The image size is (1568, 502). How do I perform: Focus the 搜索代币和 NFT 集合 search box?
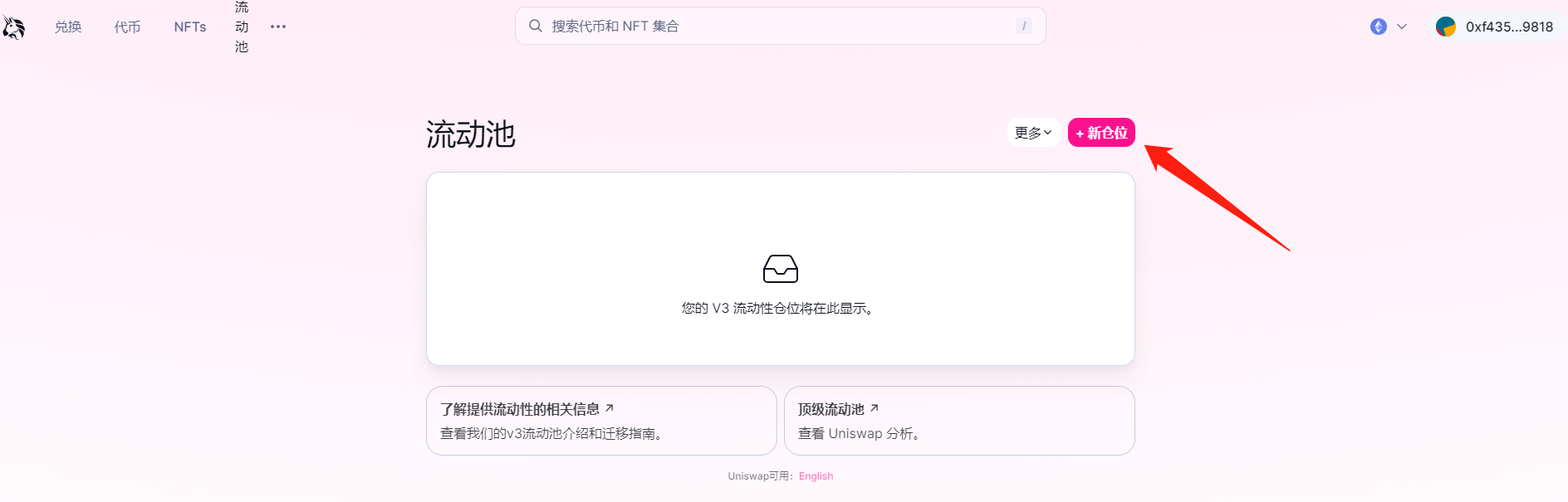click(x=772, y=26)
